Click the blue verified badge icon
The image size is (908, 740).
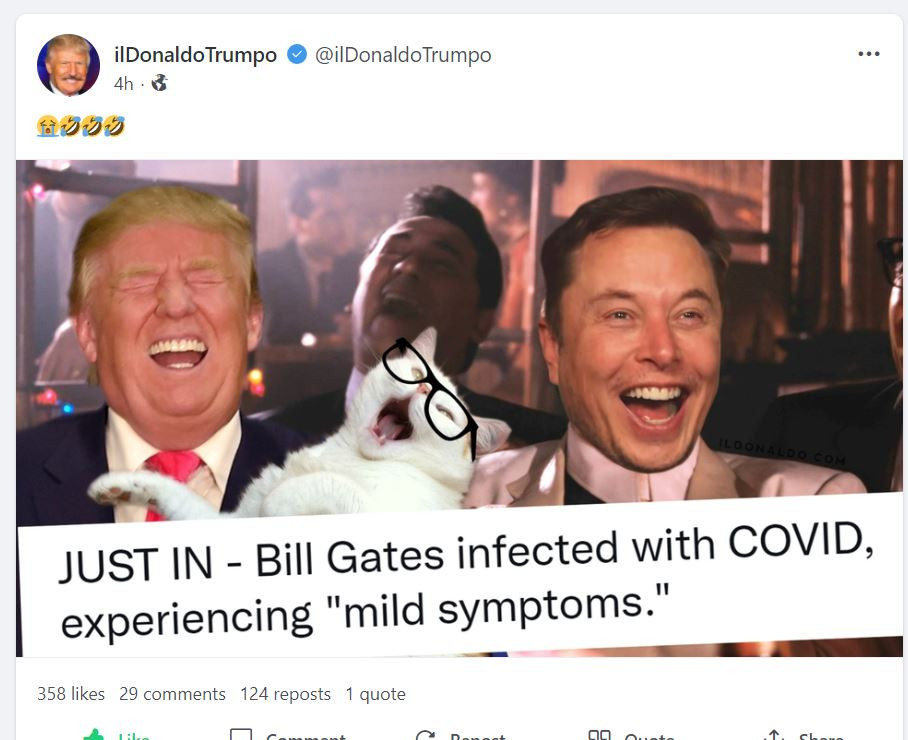(x=297, y=54)
